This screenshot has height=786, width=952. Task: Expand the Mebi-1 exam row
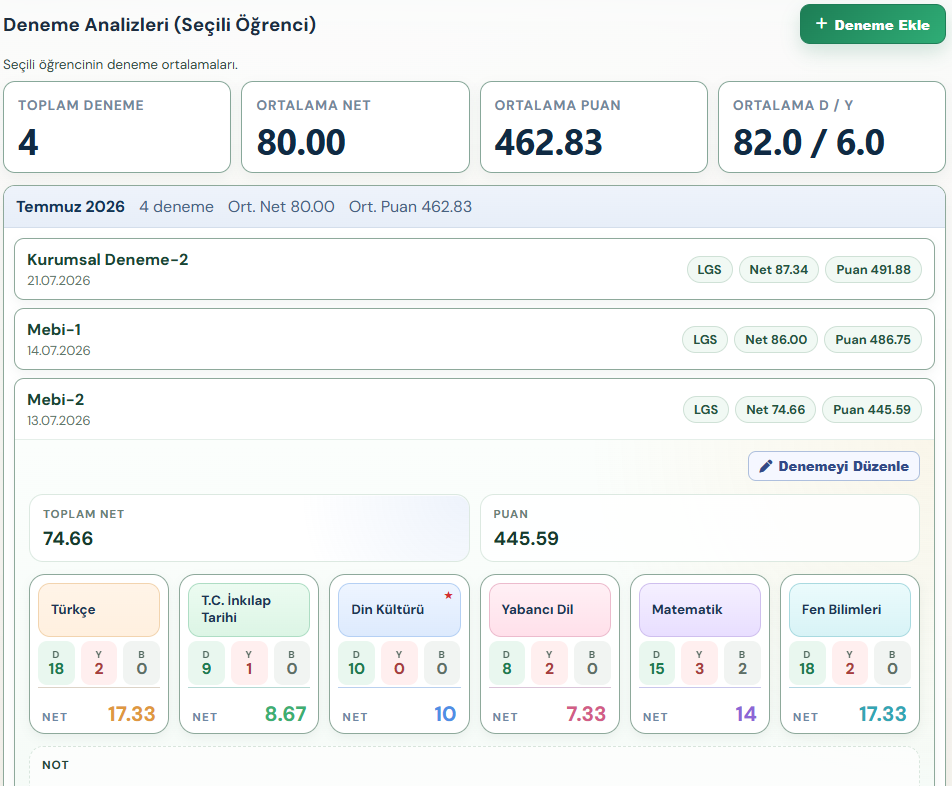coord(474,339)
